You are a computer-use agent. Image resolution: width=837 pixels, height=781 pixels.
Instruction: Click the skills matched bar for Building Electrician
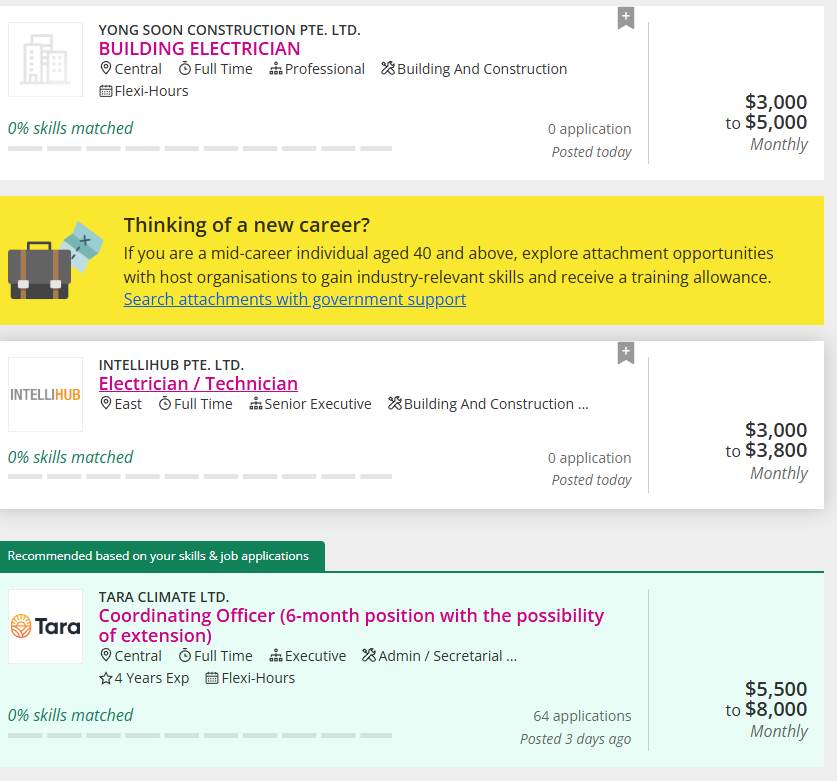200,148
